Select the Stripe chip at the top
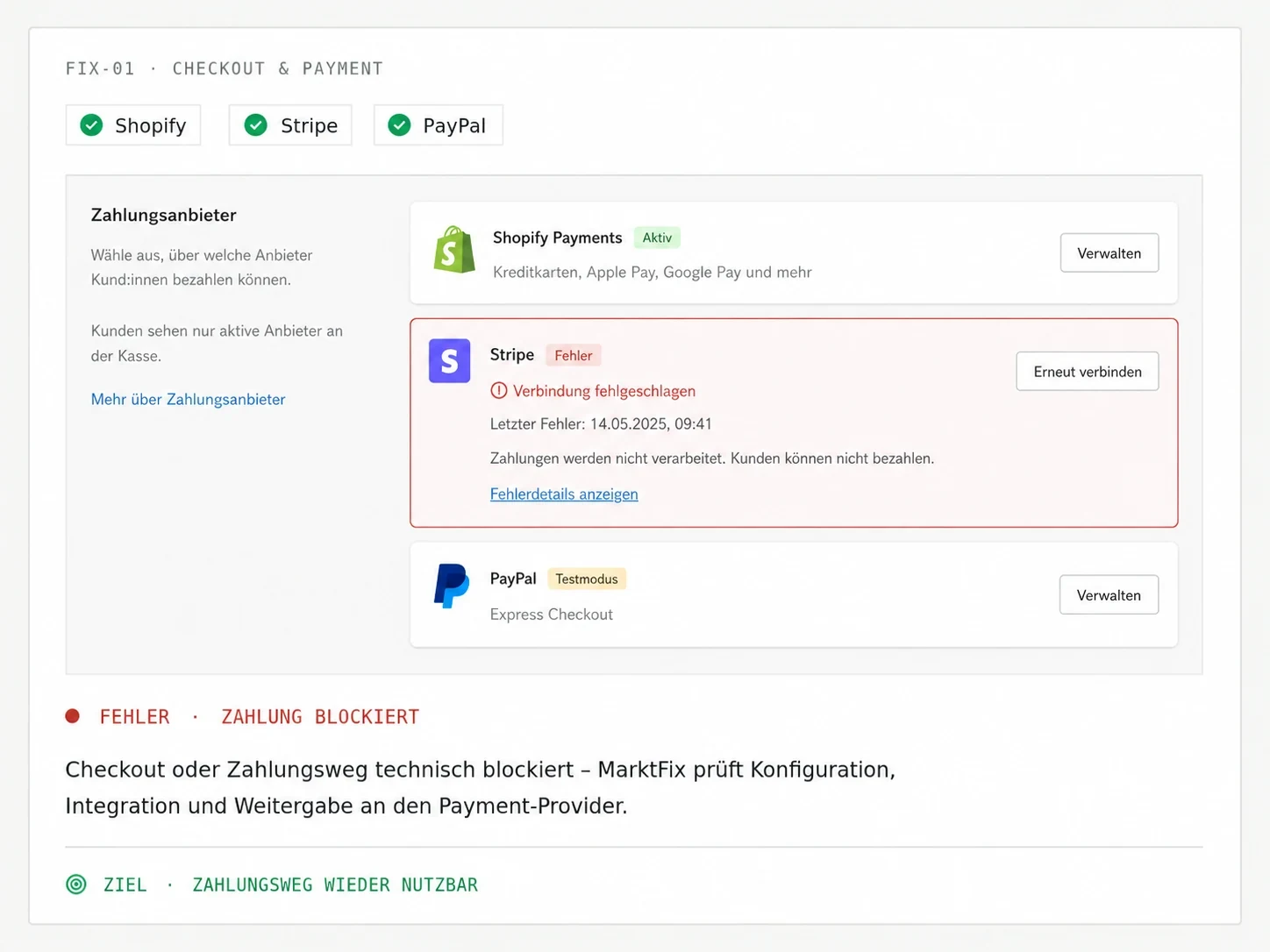 tap(290, 125)
